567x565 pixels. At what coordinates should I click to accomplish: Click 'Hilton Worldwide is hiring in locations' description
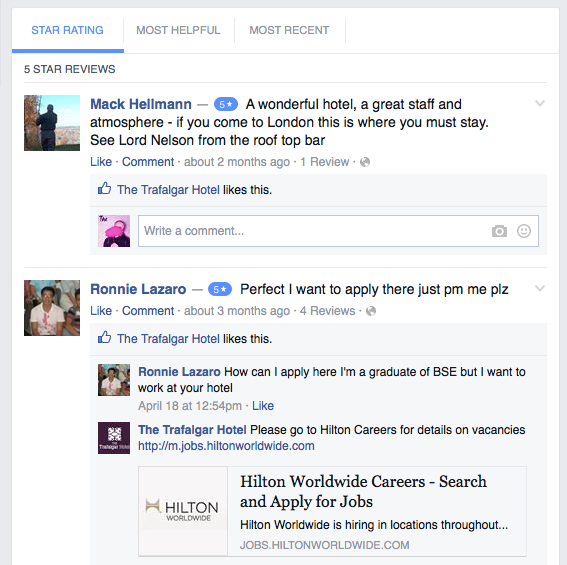374,525
